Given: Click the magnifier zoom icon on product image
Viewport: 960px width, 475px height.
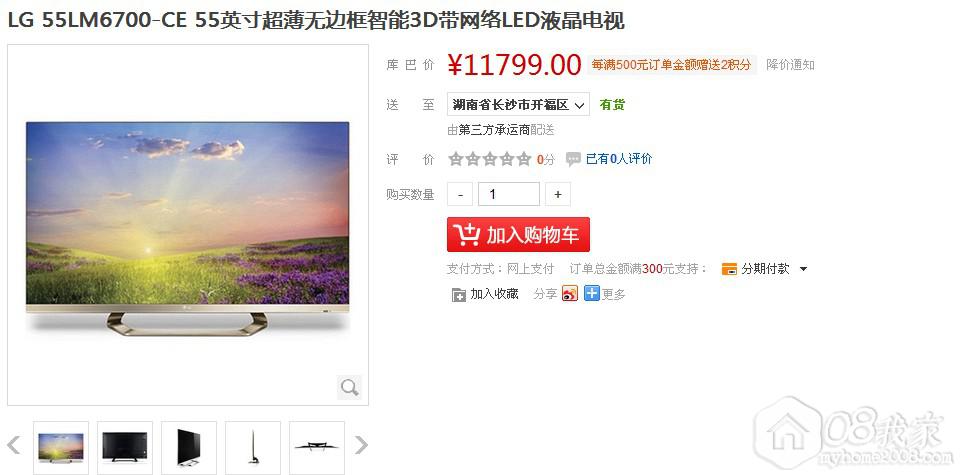Looking at the screenshot, I should pyautogui.click(x=350, y=387).
